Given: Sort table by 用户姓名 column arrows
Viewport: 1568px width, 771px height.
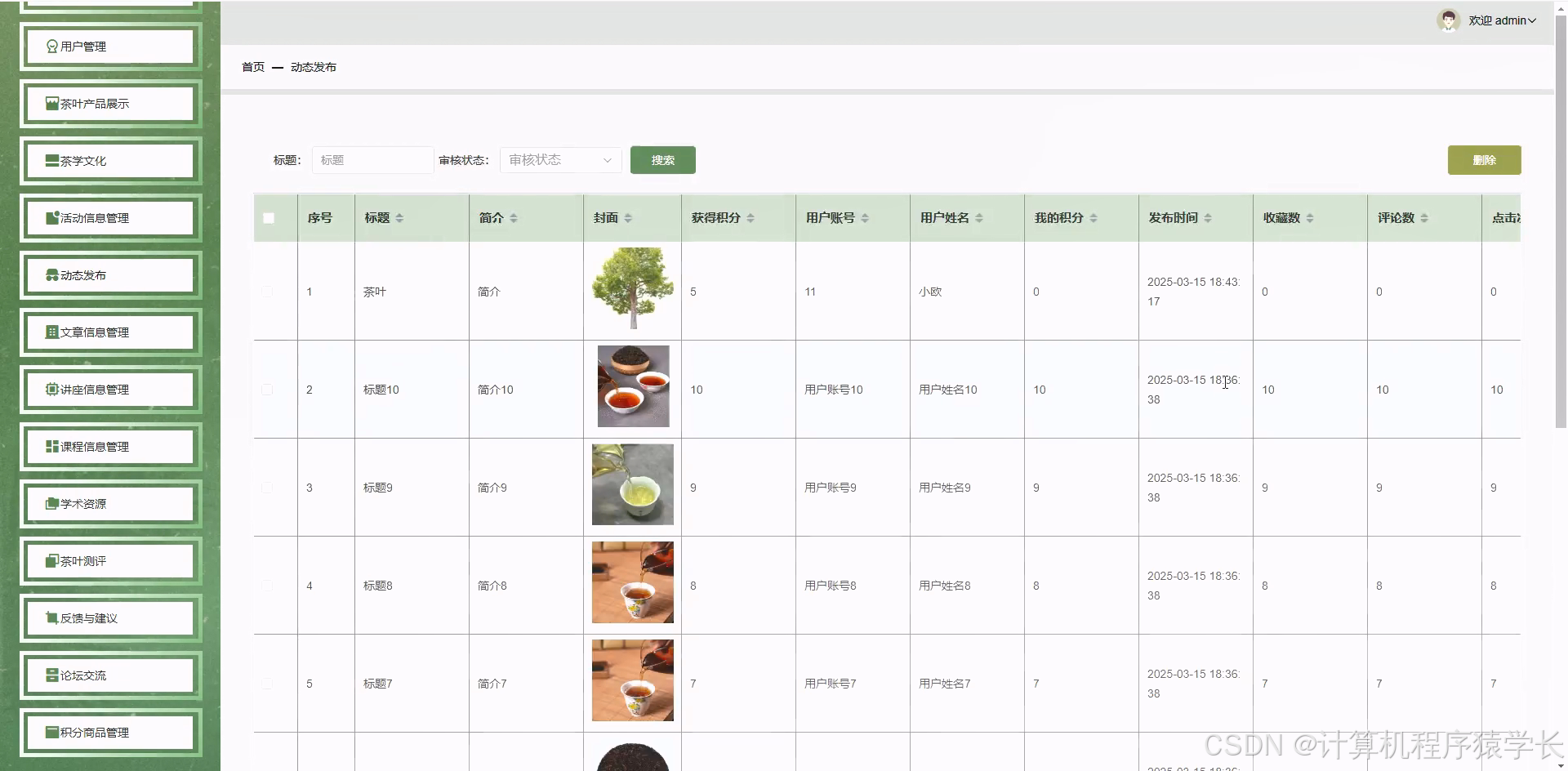Looking at the screenshot, I should point(979,218).
